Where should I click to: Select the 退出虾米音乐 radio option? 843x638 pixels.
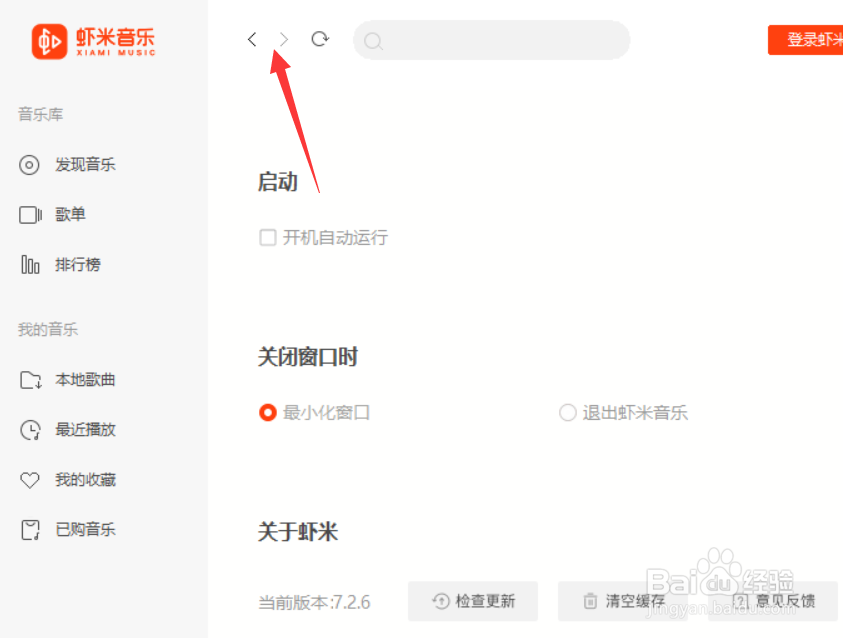(568, 413)
